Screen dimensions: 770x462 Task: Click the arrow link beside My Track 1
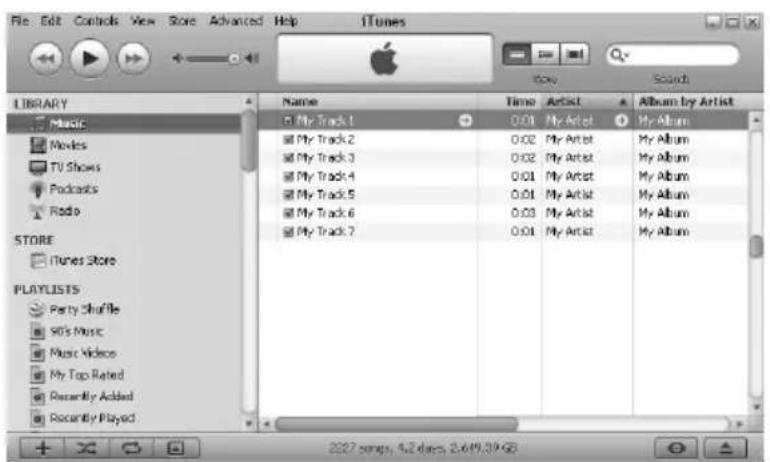[x=465, y=120]
